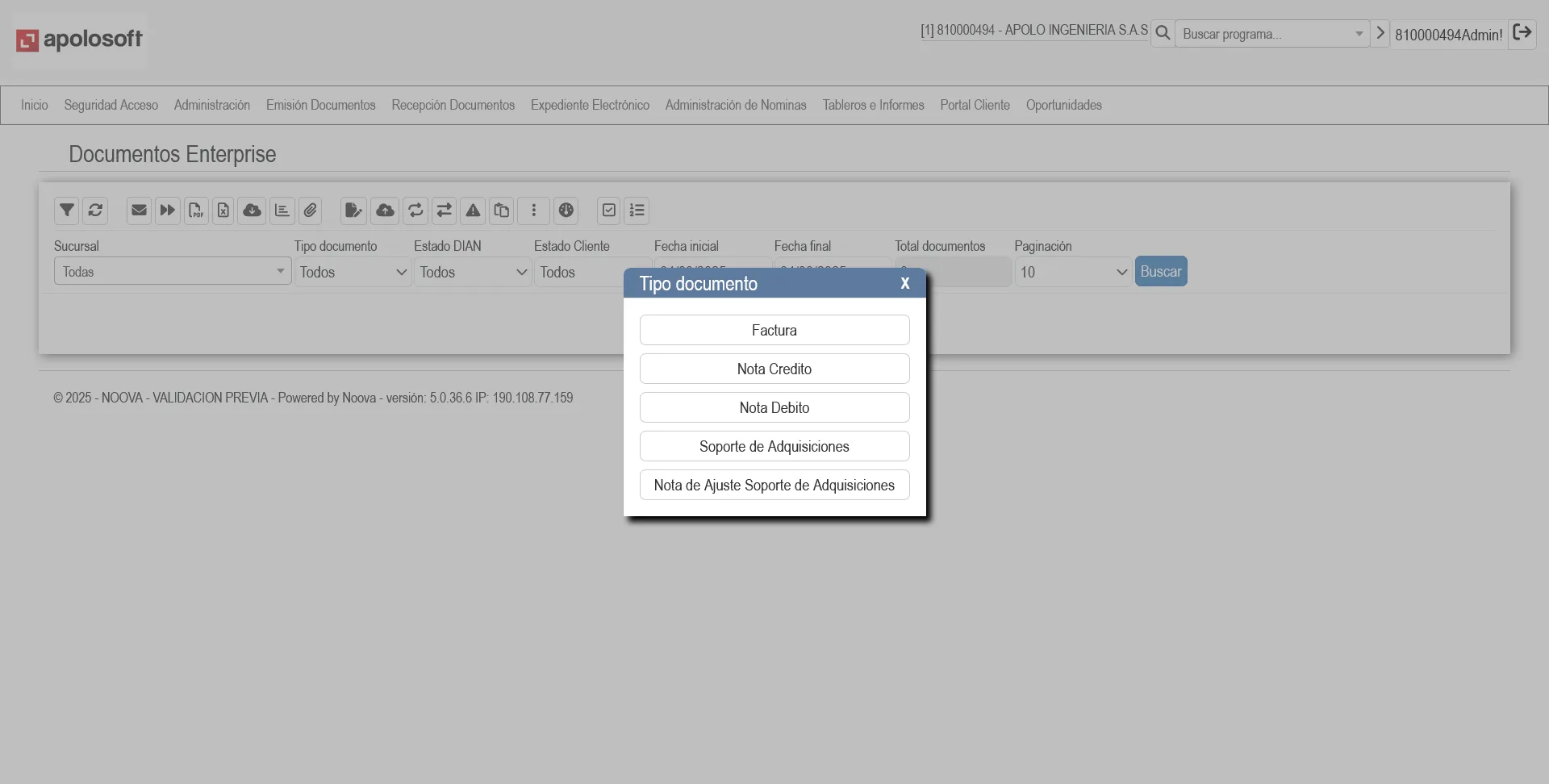This screenshot has width=1549, height=784.
Task: Open the Paginación dropdown
Action: (1072, 273)
